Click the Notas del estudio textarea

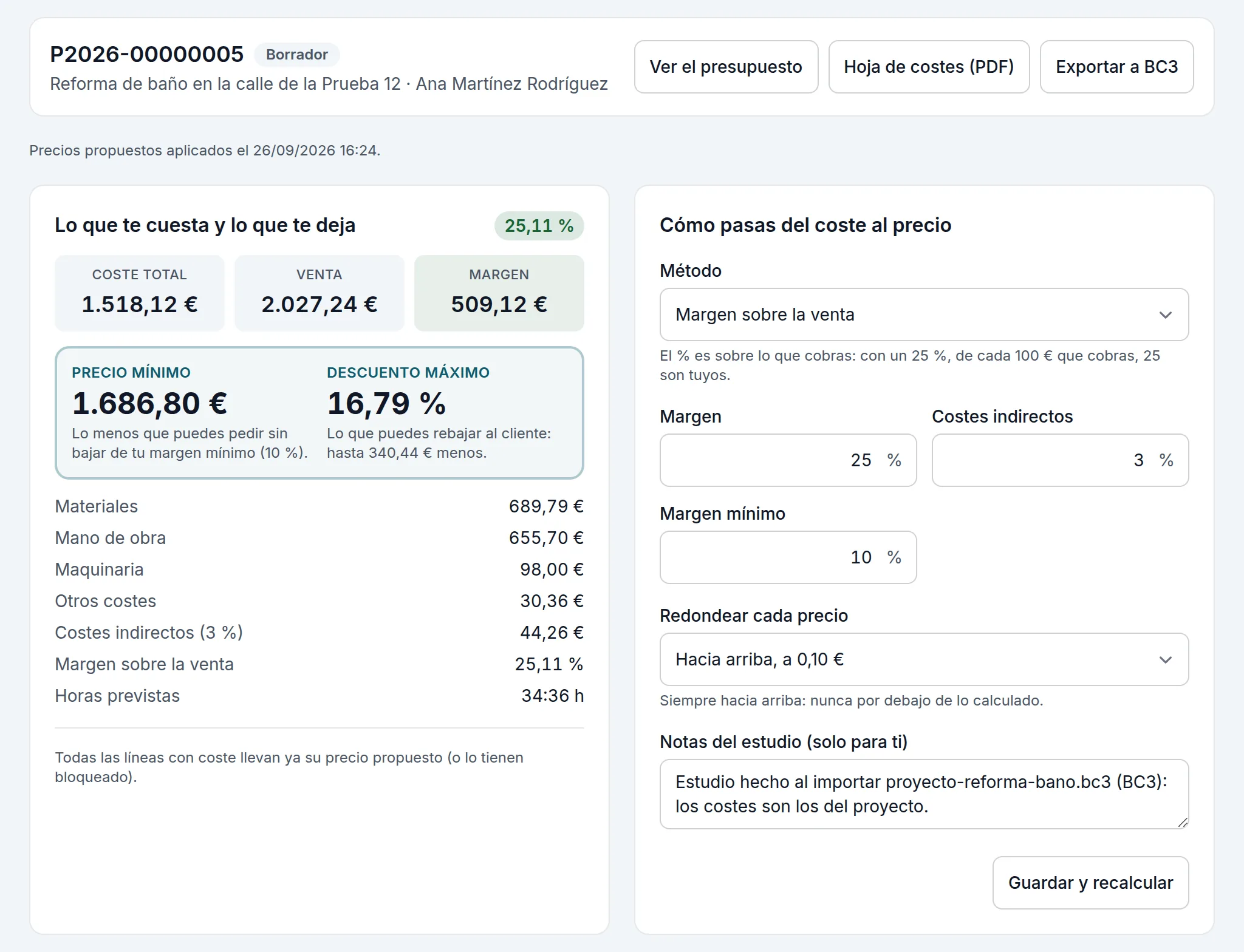pyautogui.click(x=924, y=794)
